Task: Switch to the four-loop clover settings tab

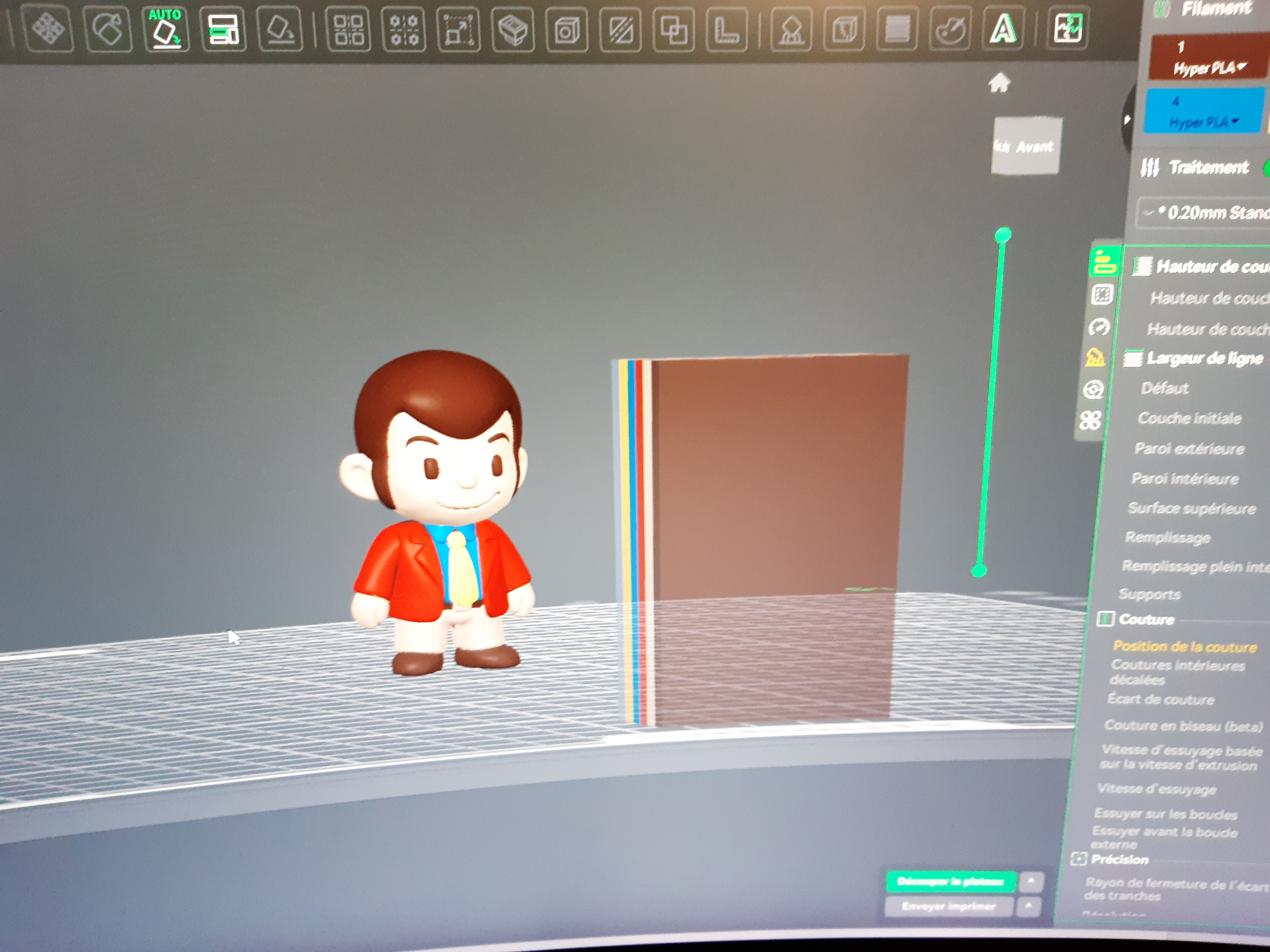Action: click(1090, 421)
